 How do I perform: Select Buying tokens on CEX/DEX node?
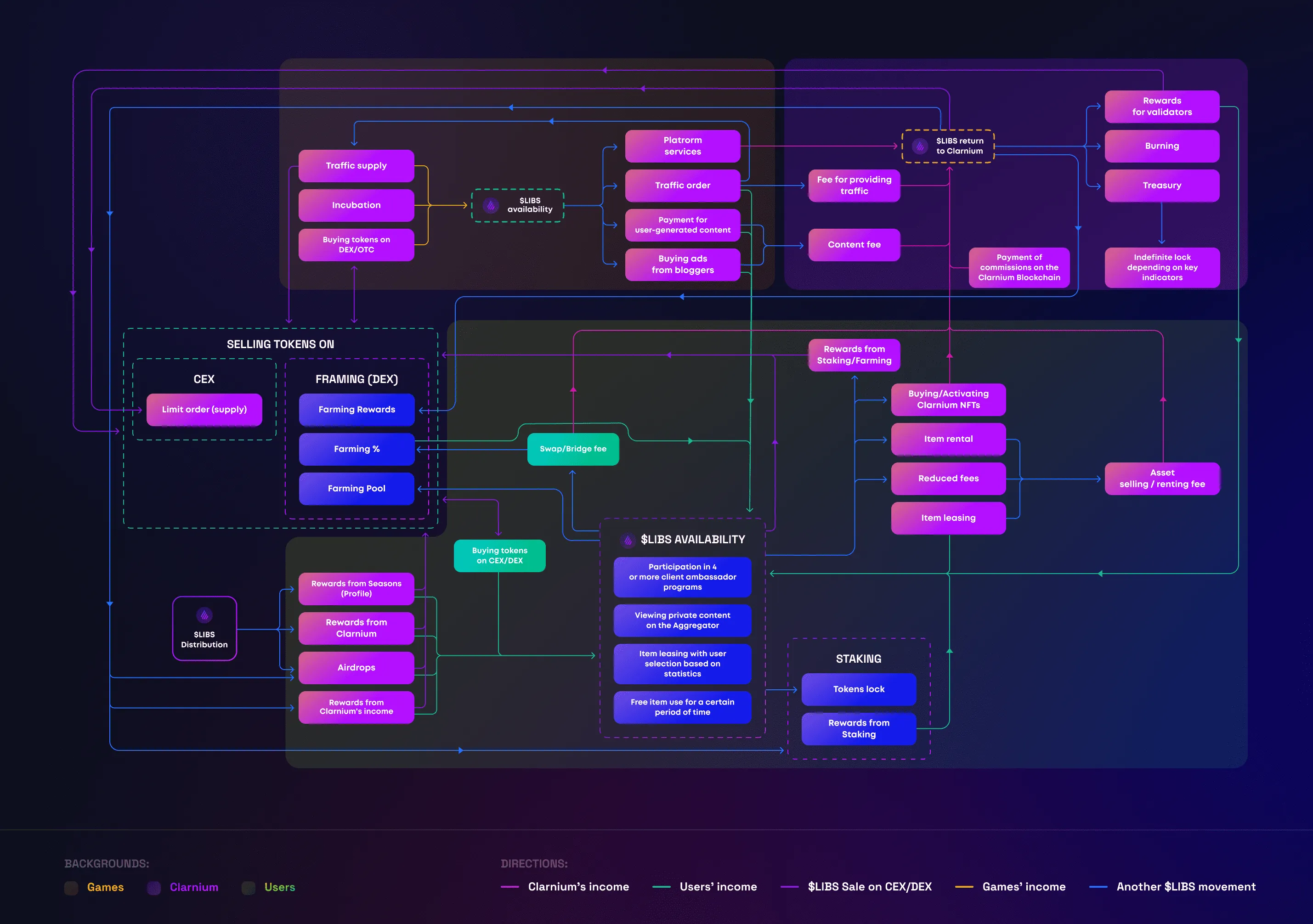click(499, 555)
